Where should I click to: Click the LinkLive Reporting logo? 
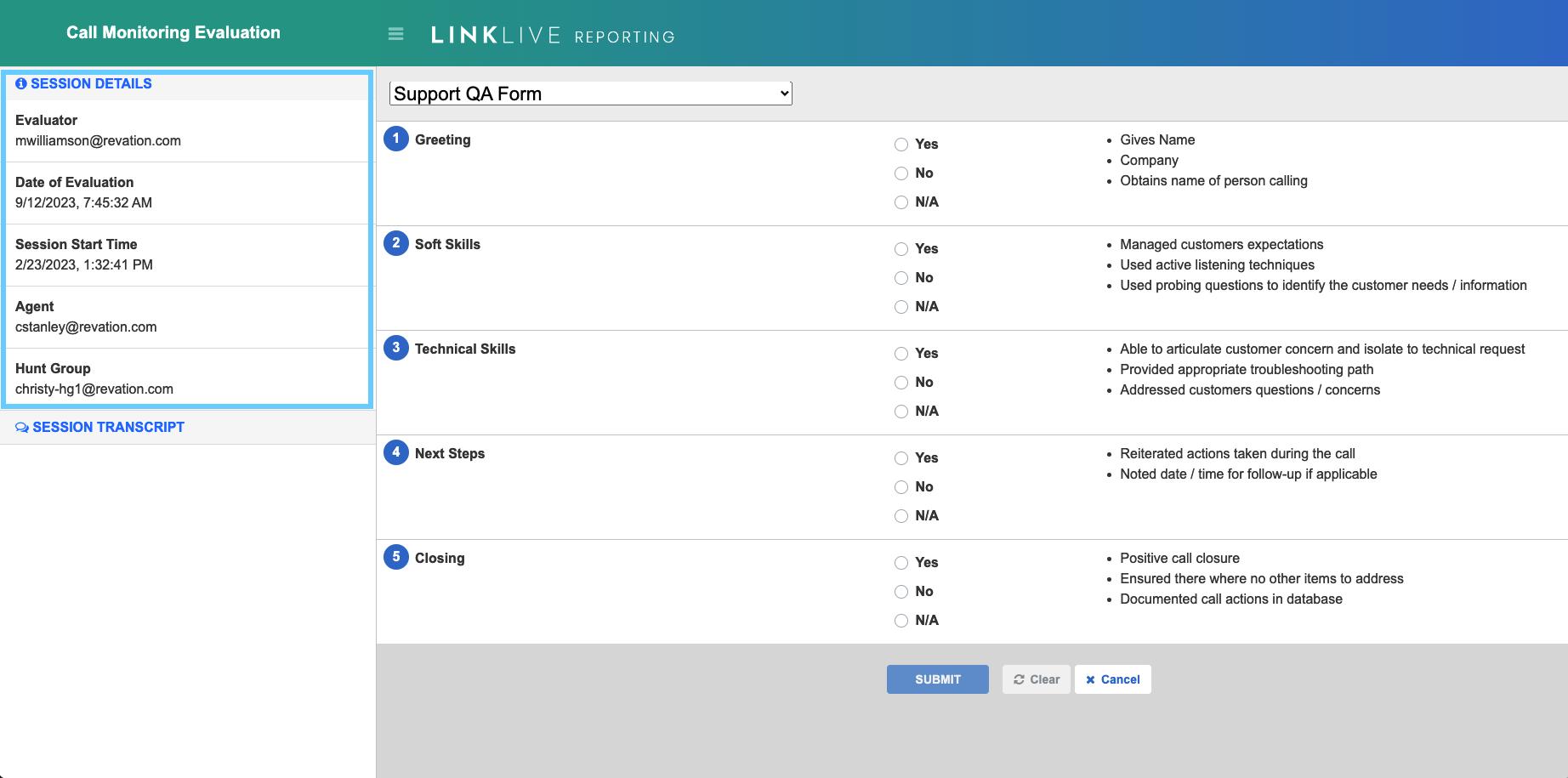(553, 36)
